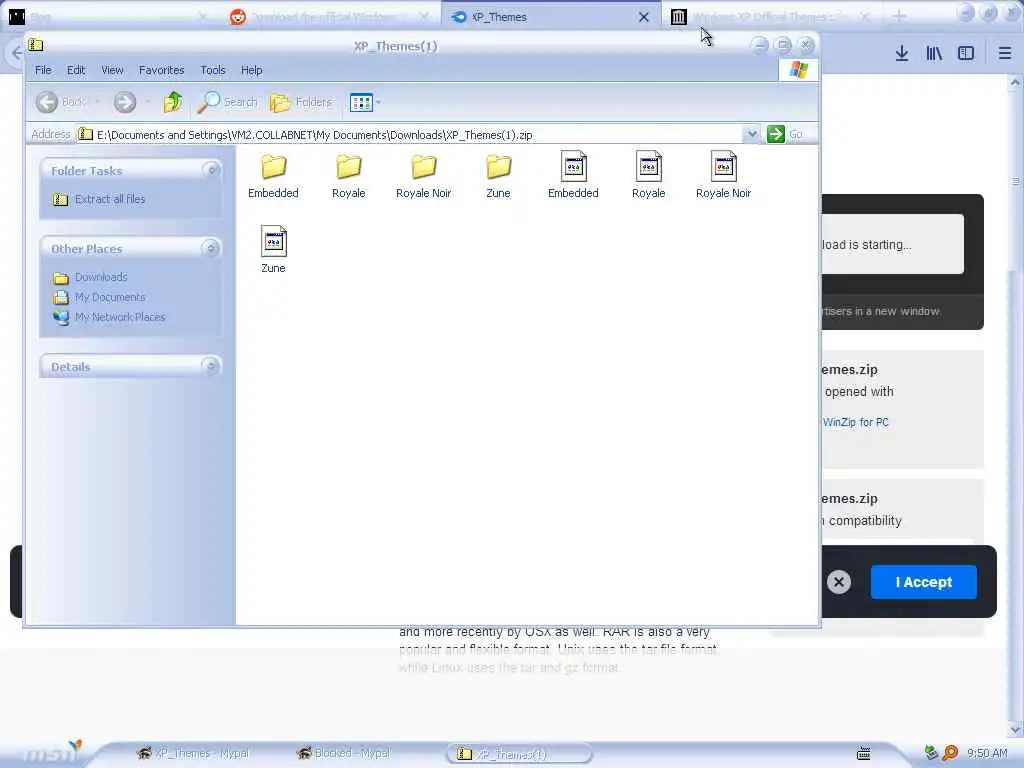Switch to Blocked - Mypal taskbar button
This screenshot has width=1024, height=768.
click(344, 753)
